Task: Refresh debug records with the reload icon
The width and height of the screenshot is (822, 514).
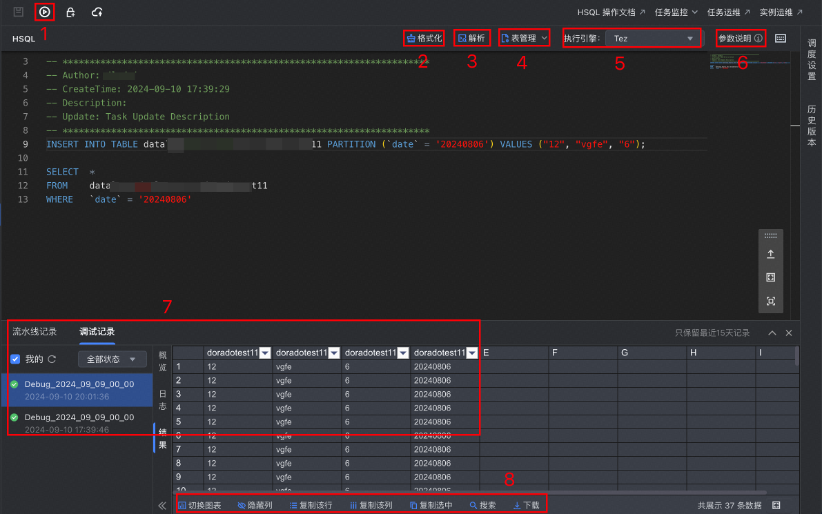Action: 52,359
